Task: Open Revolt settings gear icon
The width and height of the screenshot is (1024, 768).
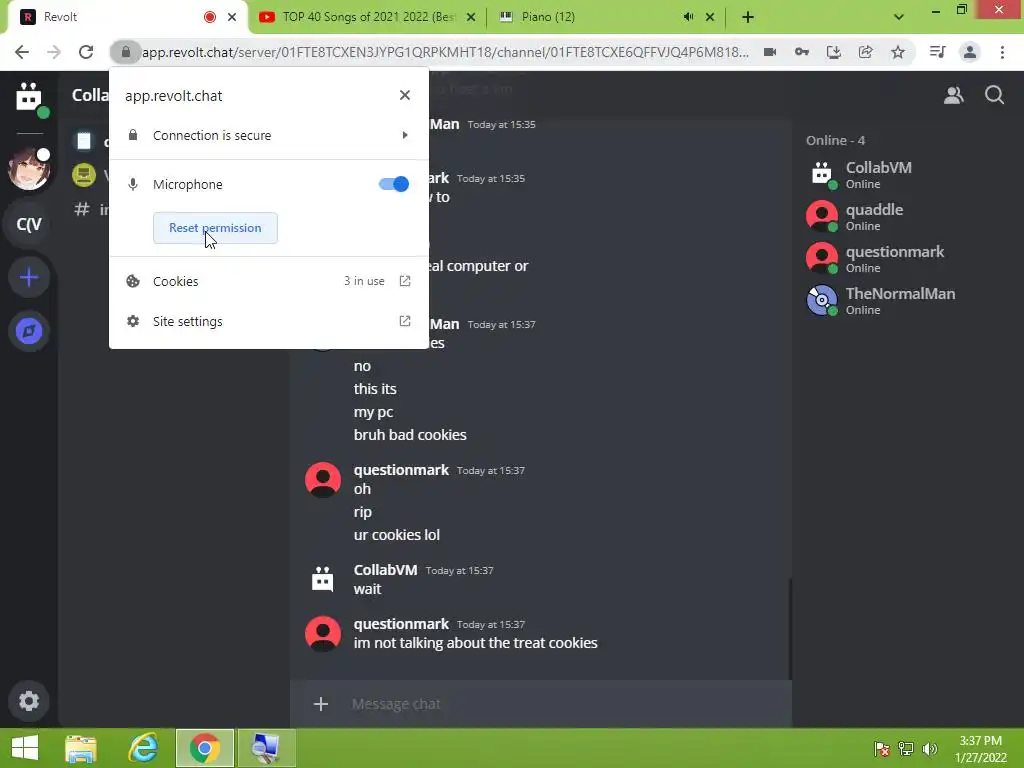Action: [x=29, y=701]
